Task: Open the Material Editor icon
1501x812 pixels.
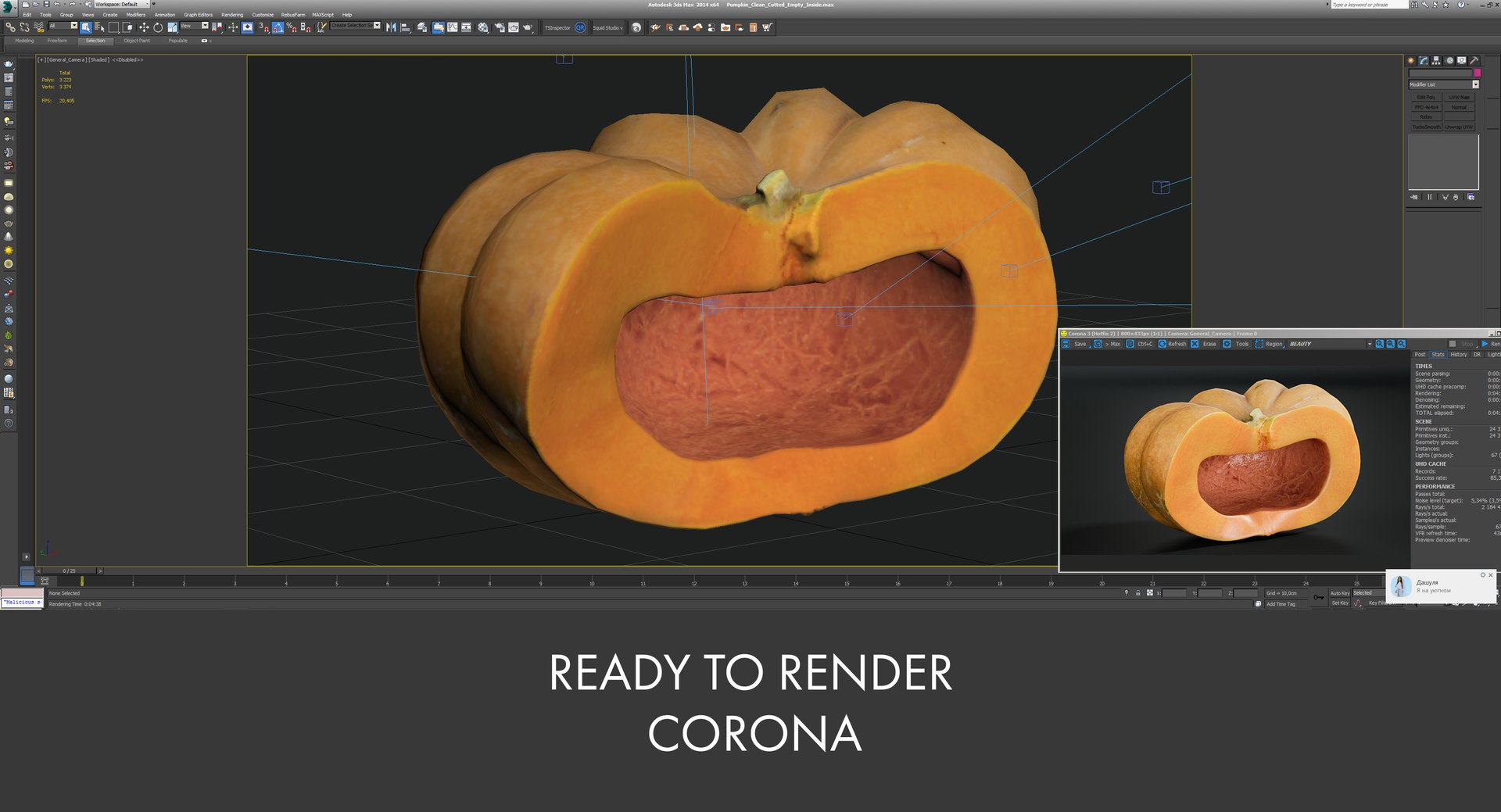Action: pos(483,27)
